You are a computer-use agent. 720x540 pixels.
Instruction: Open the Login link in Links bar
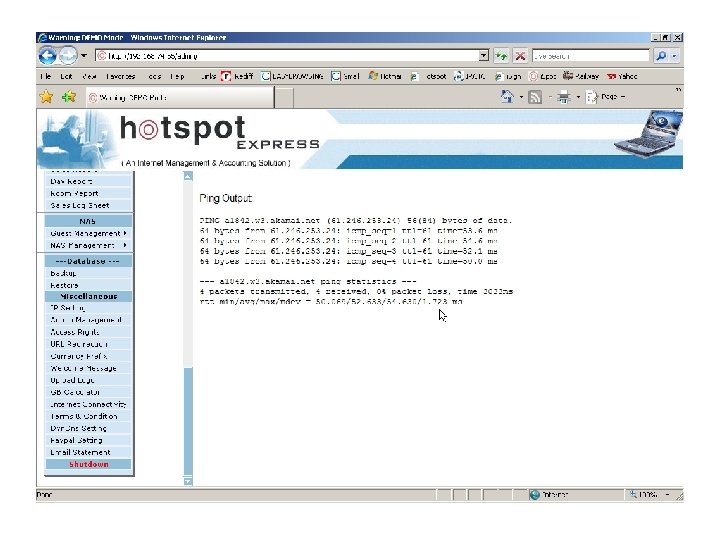click(x=508, y=76)
